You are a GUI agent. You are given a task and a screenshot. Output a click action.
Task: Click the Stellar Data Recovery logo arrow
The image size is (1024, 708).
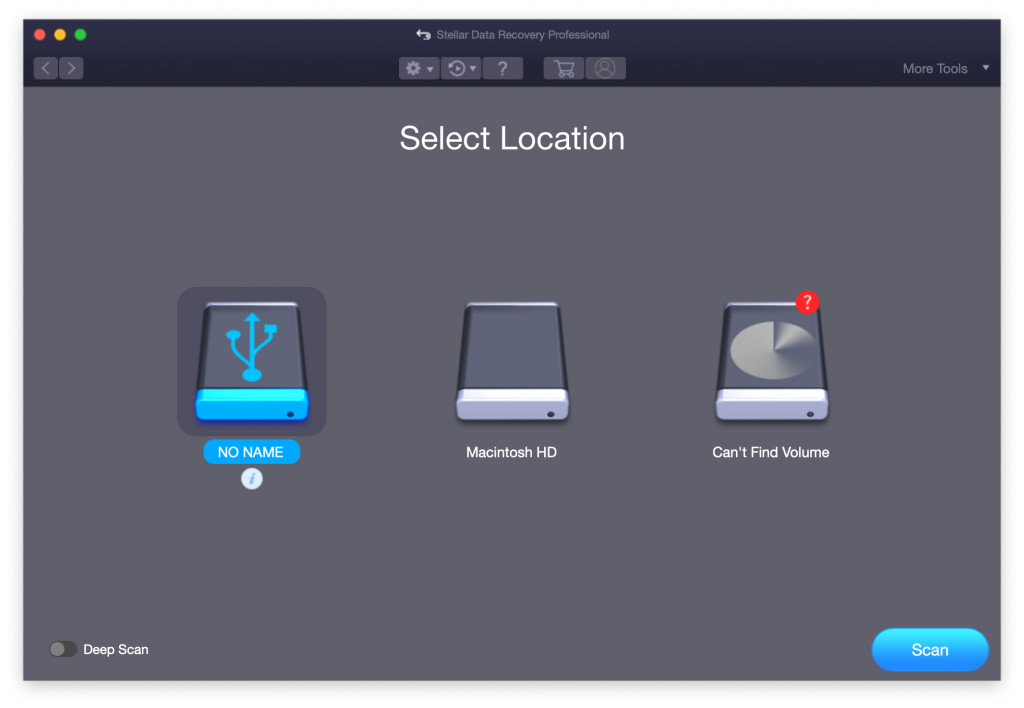point(421,34)
